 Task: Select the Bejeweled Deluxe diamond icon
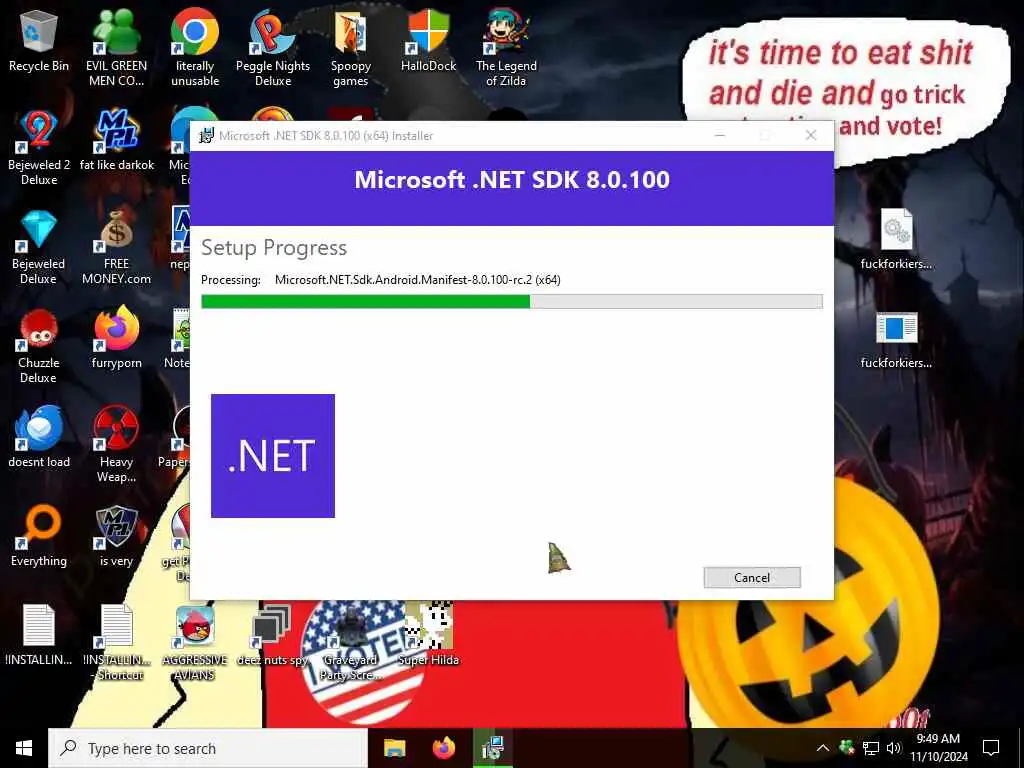pyautogui.click(x=39, y=247)
